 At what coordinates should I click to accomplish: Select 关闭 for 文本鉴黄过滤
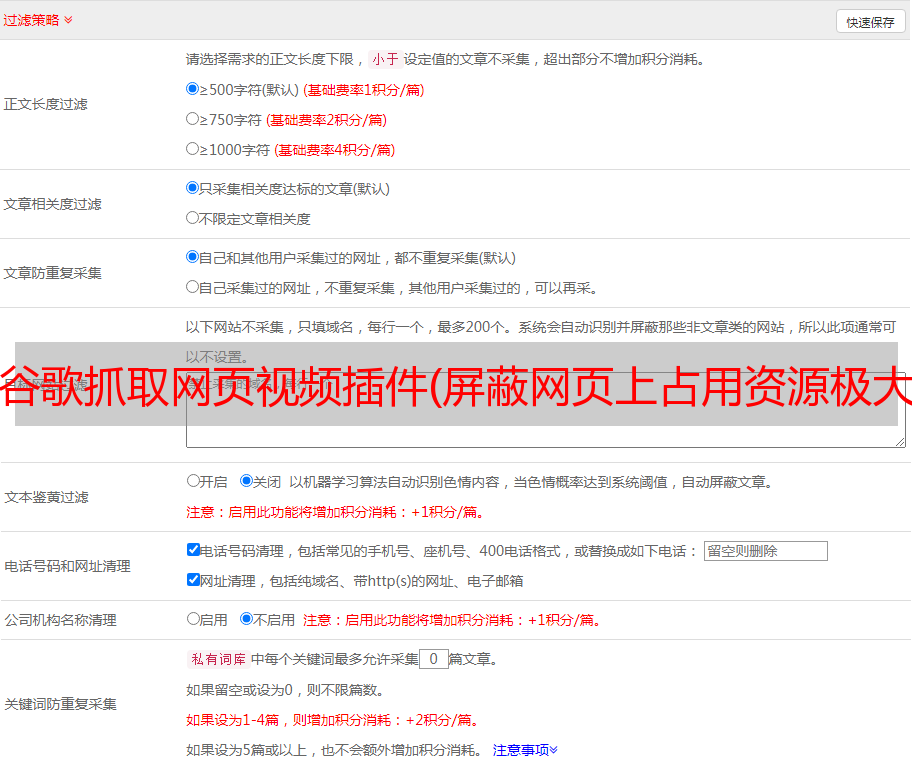tap(247, 481)
